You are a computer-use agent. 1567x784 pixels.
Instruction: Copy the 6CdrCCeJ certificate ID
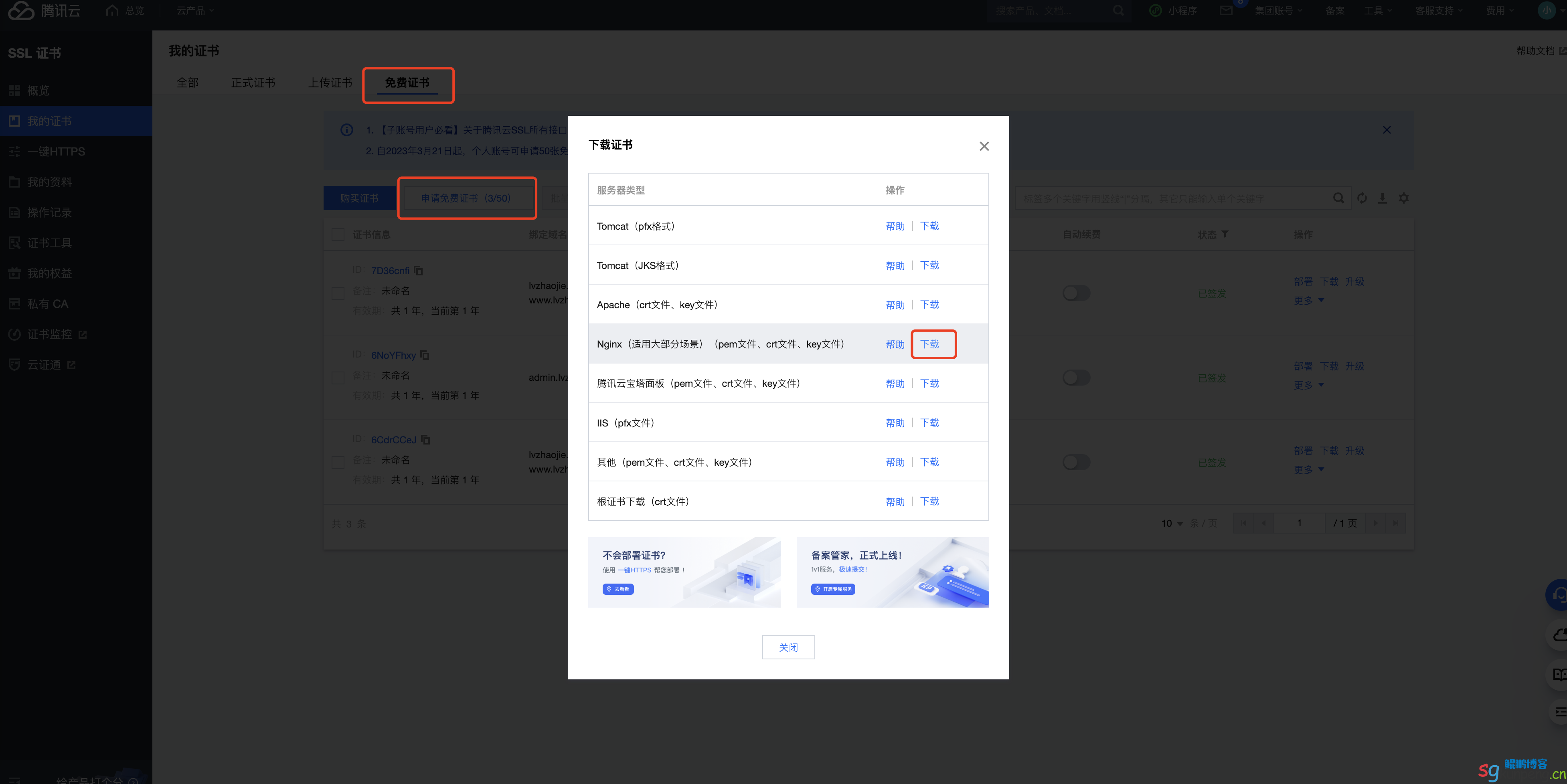(425, 439)
